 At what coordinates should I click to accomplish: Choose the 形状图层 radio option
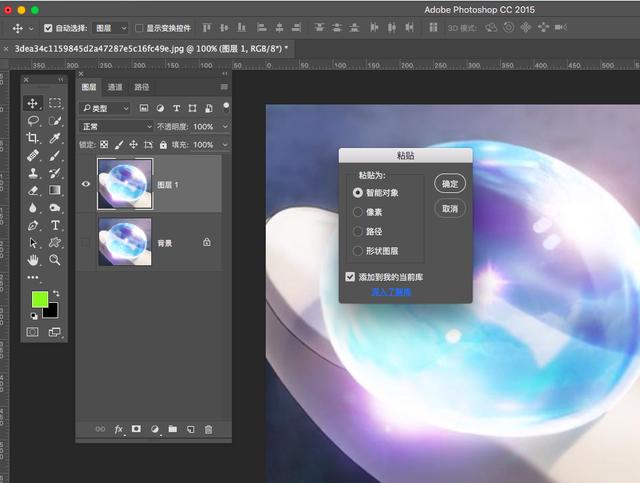click(x=358, y=251)
